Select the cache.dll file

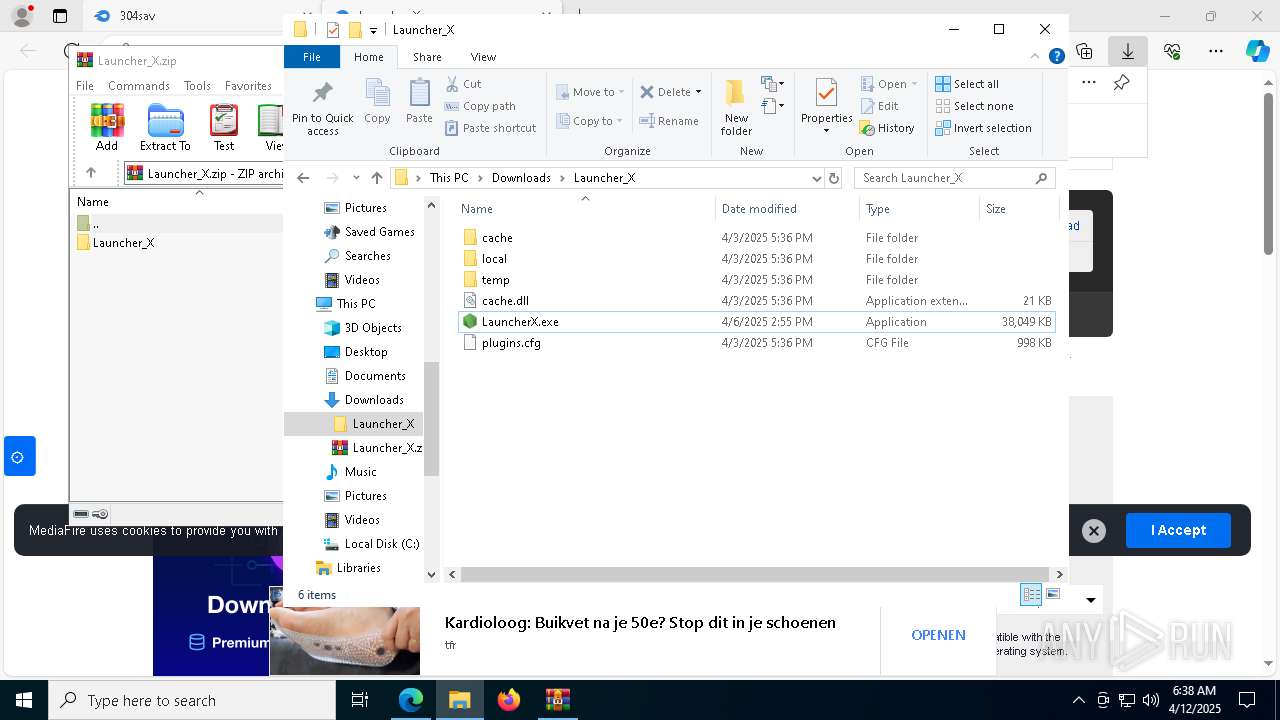tap(757, 301)
